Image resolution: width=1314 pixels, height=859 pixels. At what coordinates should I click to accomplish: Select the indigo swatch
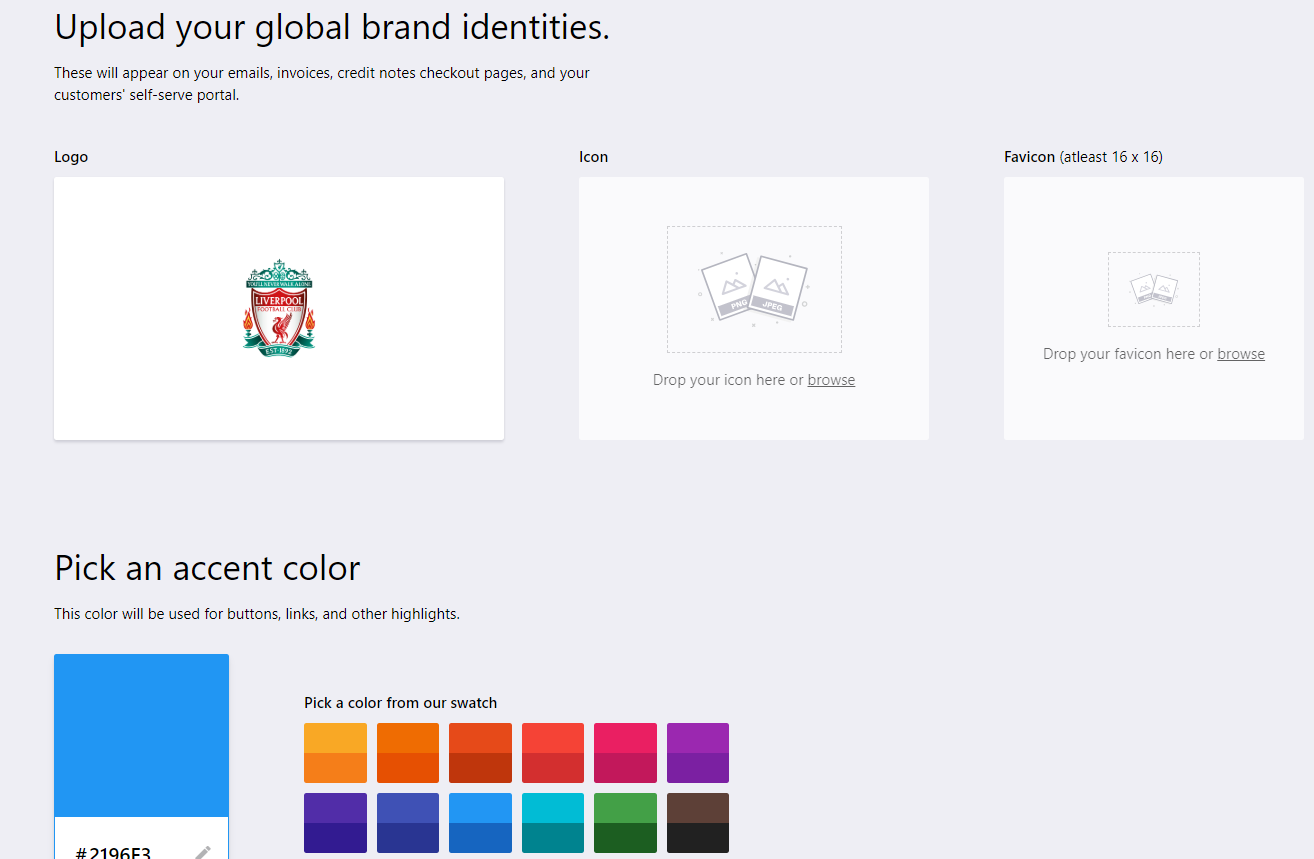click(x=408, y=823)
